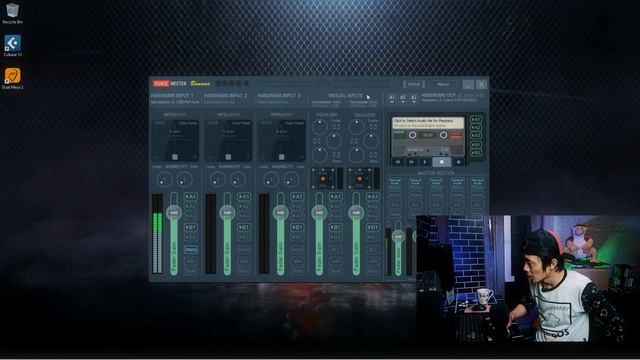Click first Normal mode button in Master Section

click(395, 182)
